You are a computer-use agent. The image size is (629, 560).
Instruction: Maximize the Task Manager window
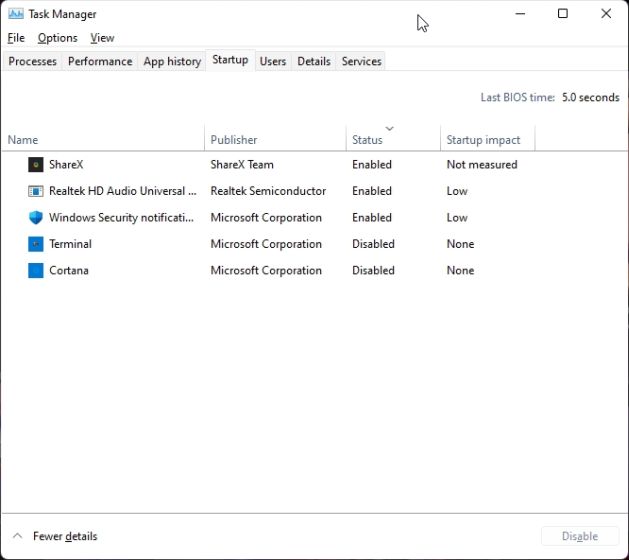coord(563,14)
